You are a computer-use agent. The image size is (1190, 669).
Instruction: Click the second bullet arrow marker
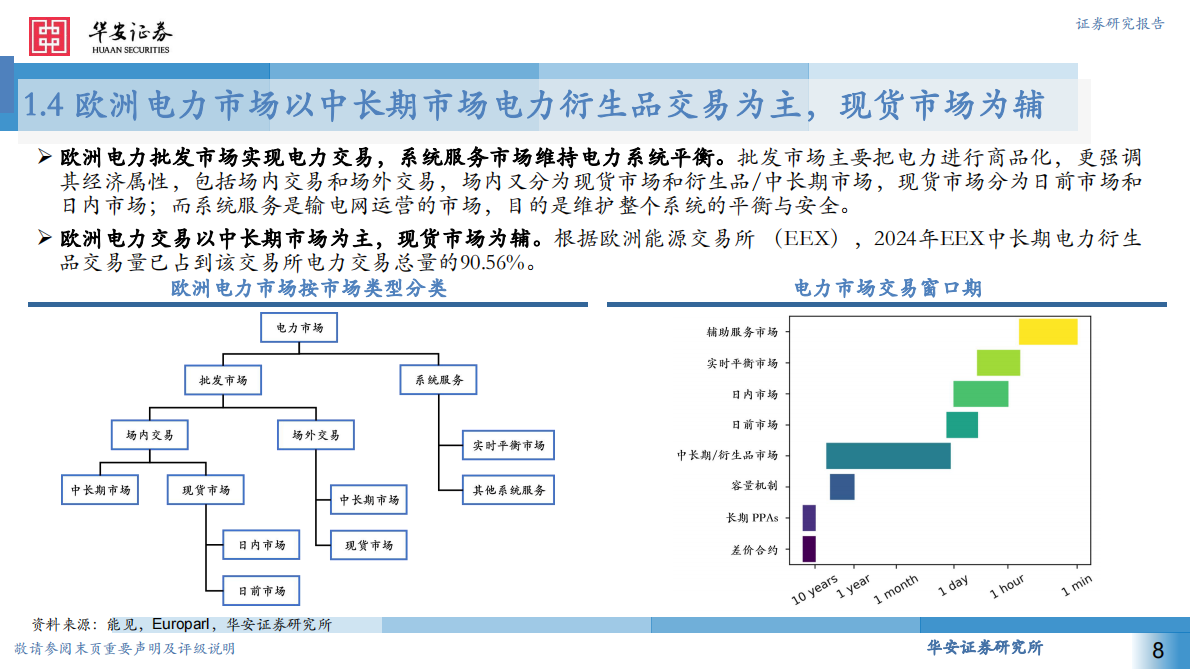pos(45,238)
